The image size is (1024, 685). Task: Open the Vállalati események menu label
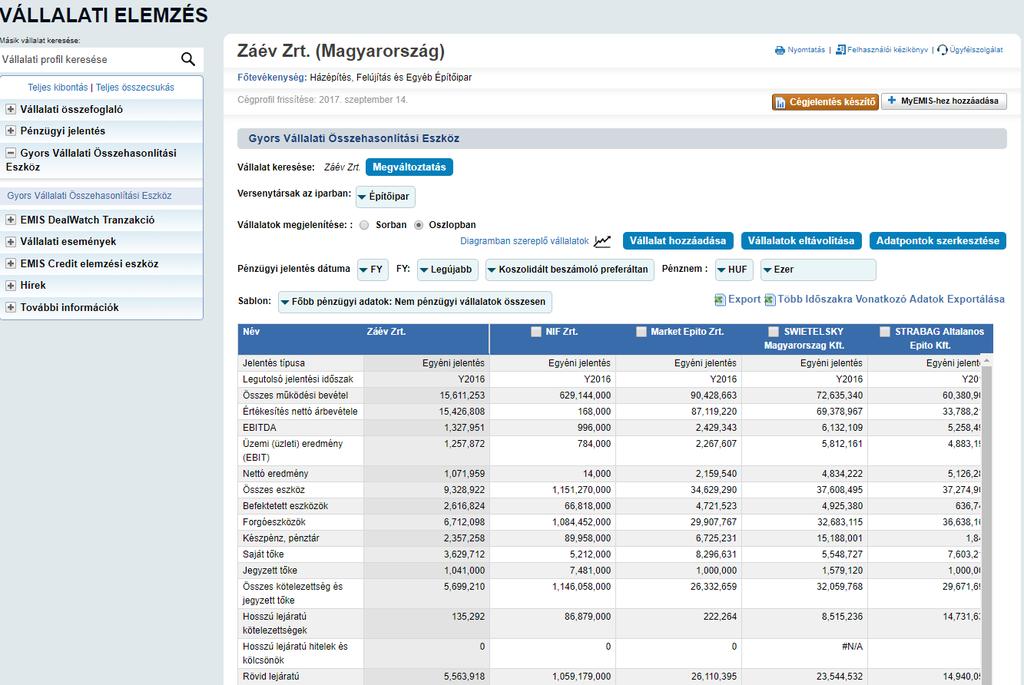[x=68, y=242]
